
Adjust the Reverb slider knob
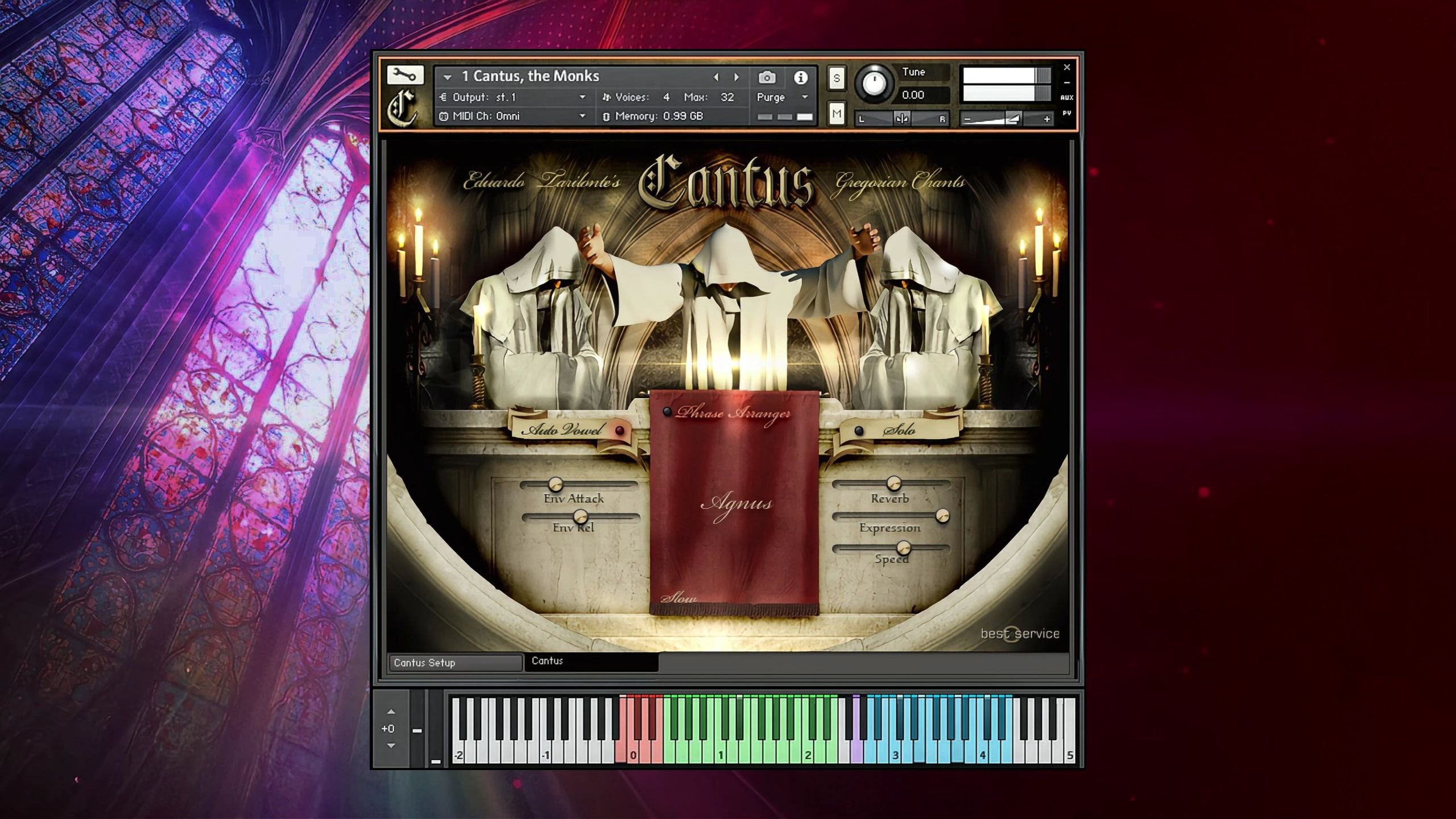[894, 483]
